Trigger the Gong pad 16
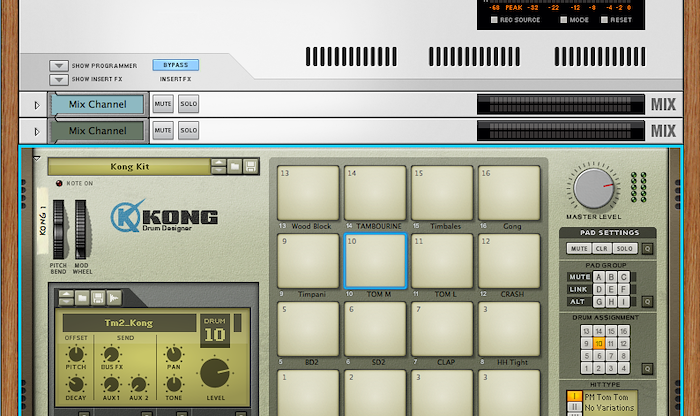 click(x=509, y=193)
